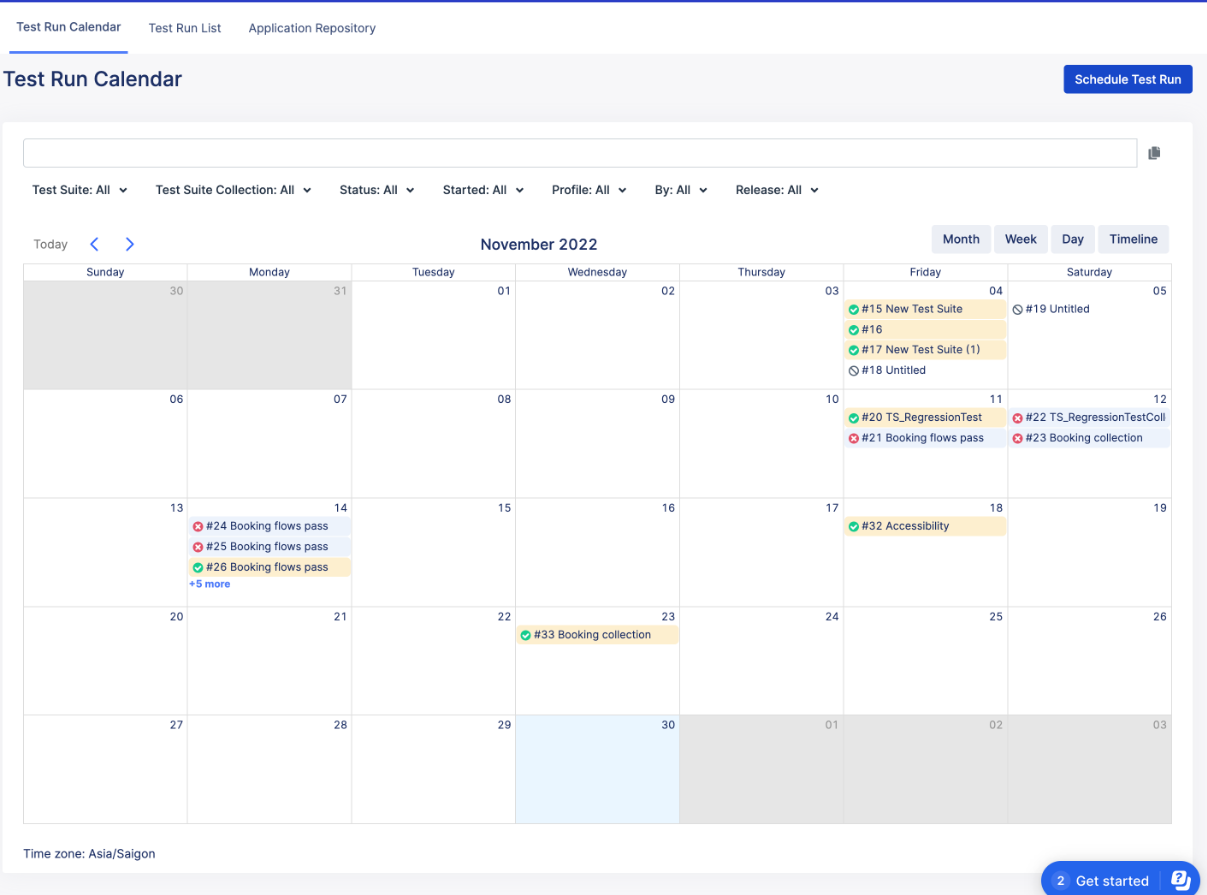Image resolution: width=1207 pixels, height=895 pixels.
Task: Open the #15 New Test Suite event
Action: [x=925, y=309]
